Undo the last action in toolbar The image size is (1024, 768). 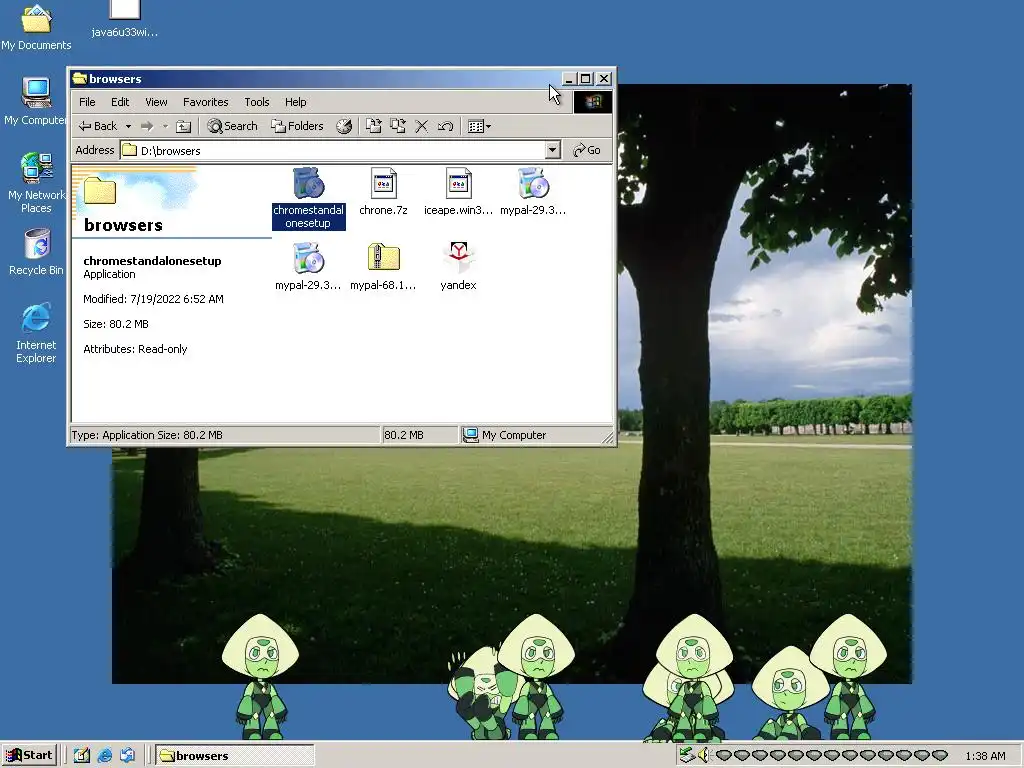coord(445,126)
